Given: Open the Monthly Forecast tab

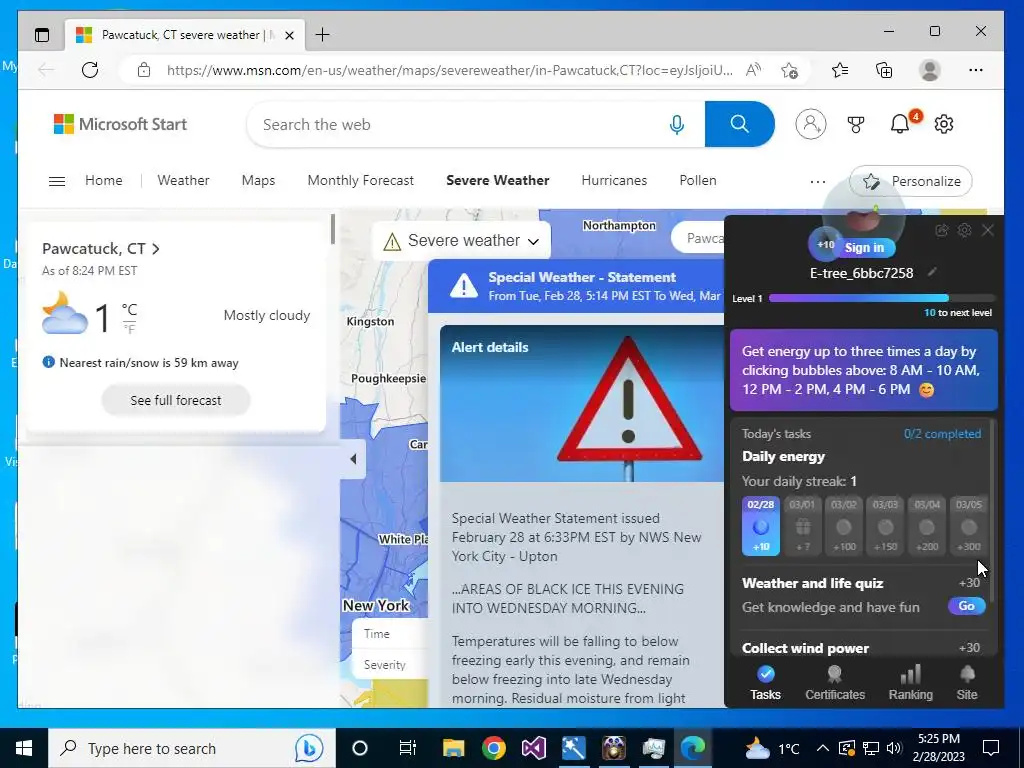Looking at the screenshot, I should click(x=360, y=180).
